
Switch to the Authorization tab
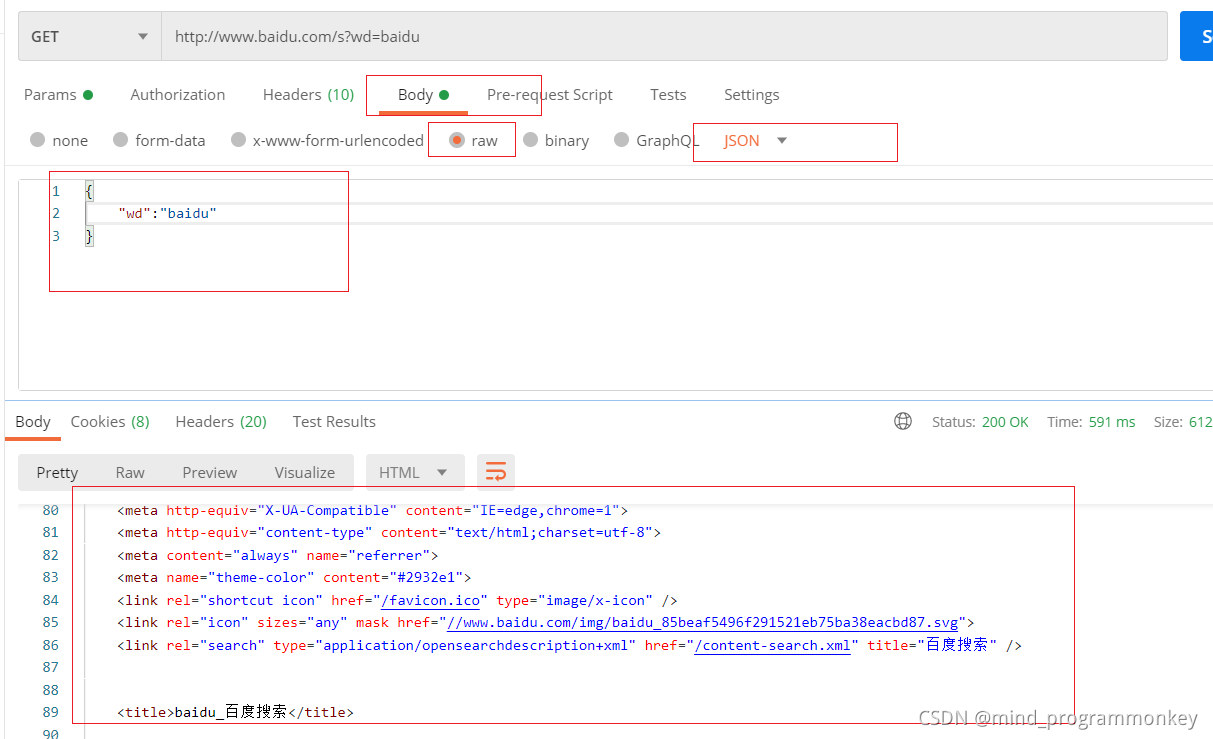[x=178, y=95]
